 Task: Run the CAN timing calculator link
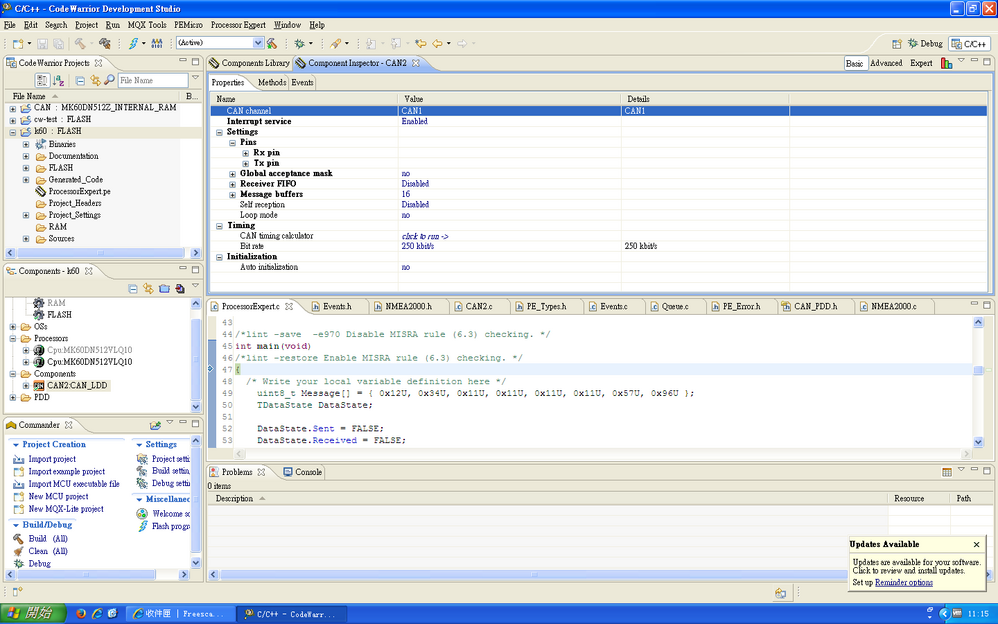coord(425,236)
